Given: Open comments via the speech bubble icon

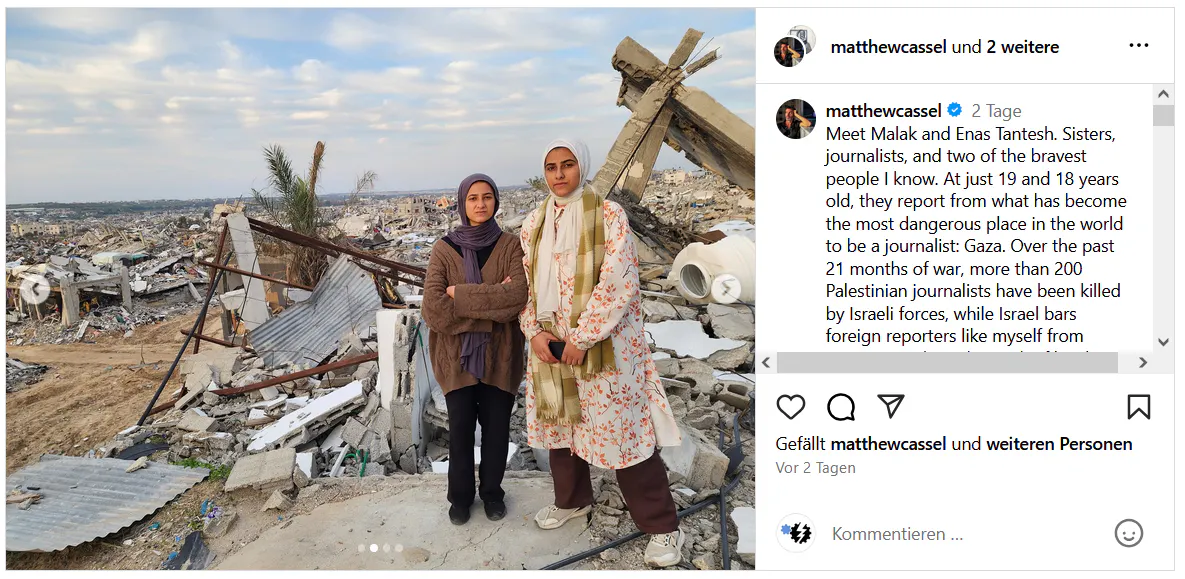Looking at the screenshot, I should [840, 407].
